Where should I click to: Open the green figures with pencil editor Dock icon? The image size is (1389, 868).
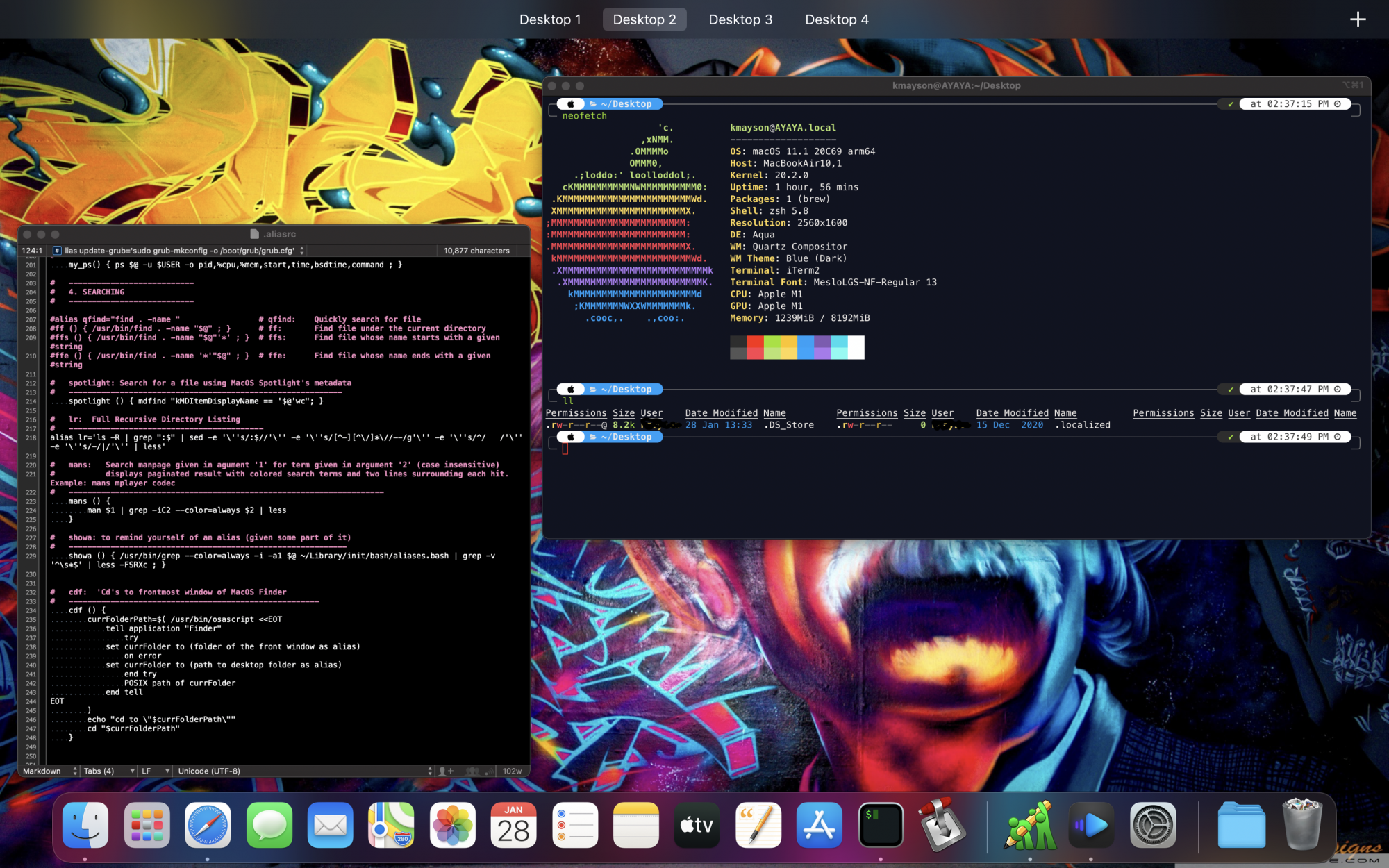click(1030, 825)
